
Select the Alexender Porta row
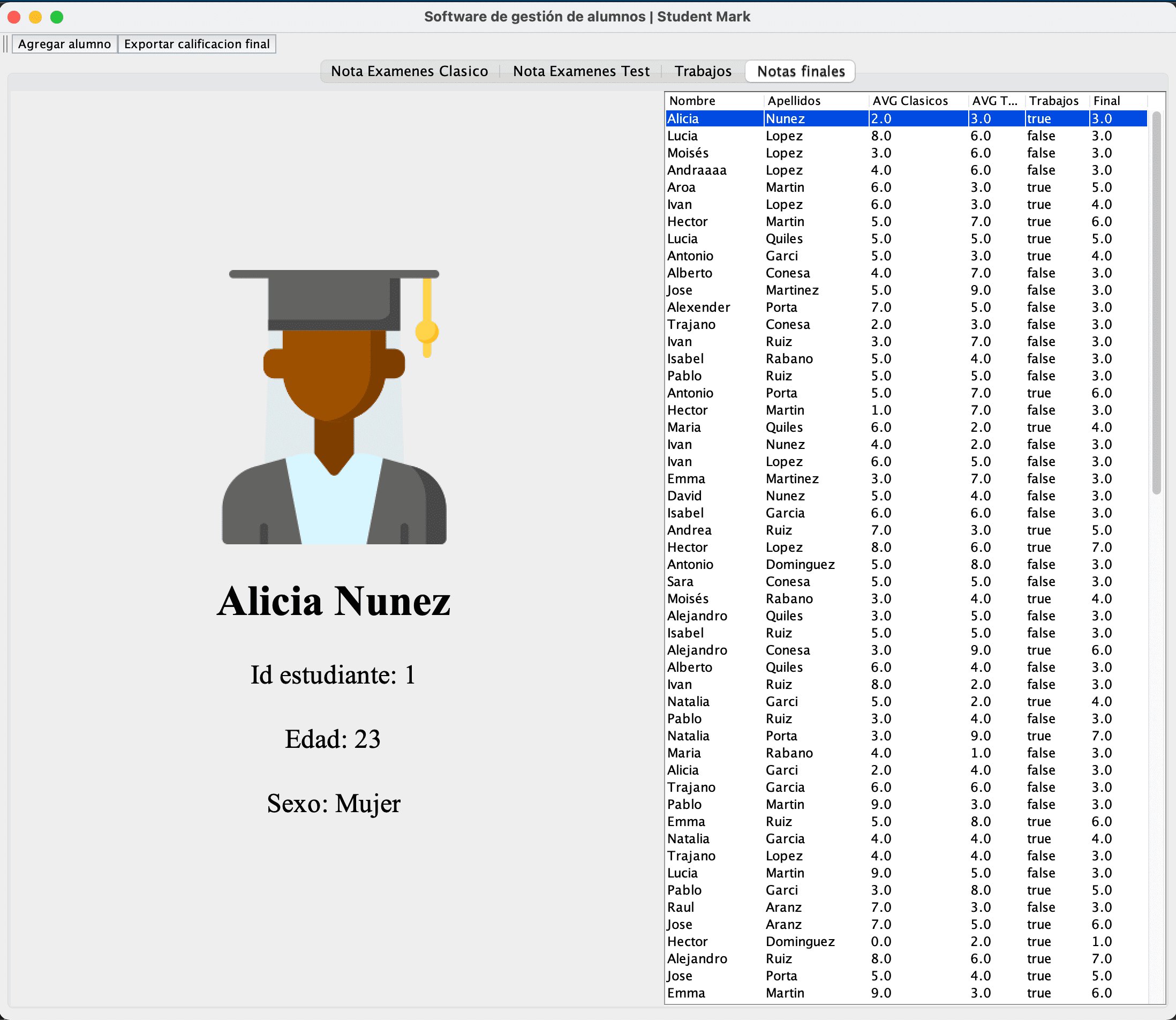(906, 307)
